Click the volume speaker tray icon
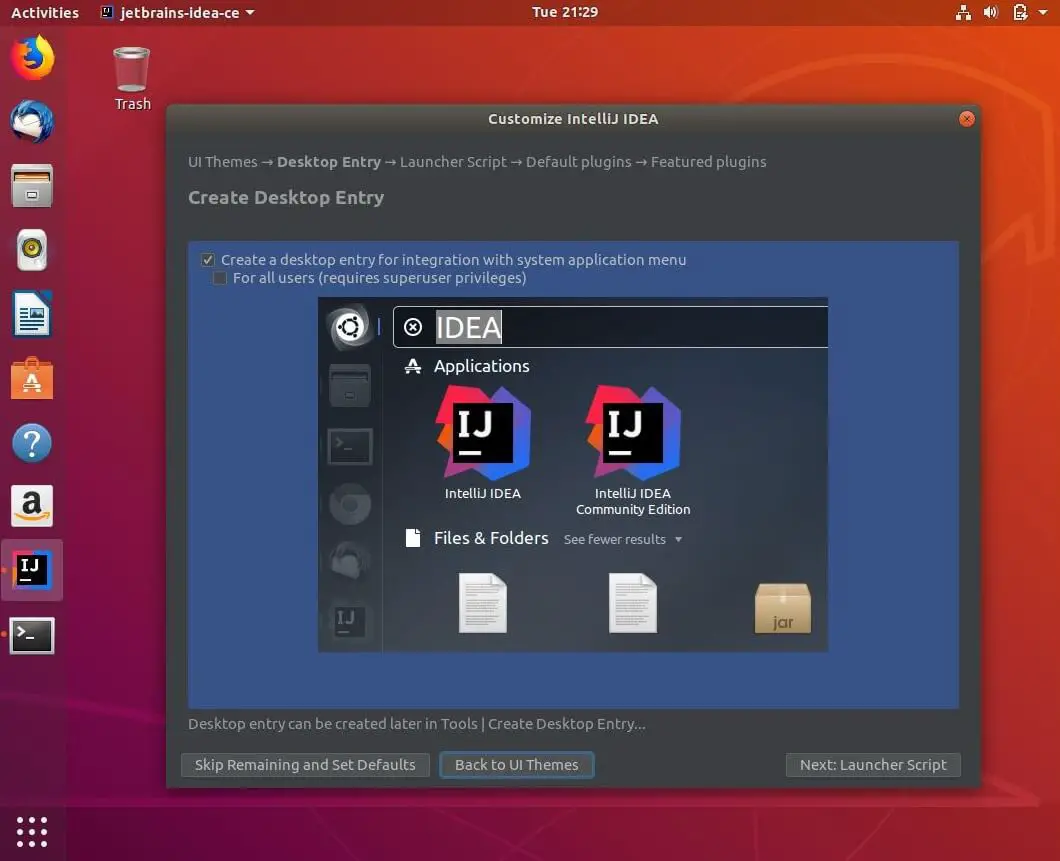This screenshot has height=861, width=1060. click(x=991, y=12)
